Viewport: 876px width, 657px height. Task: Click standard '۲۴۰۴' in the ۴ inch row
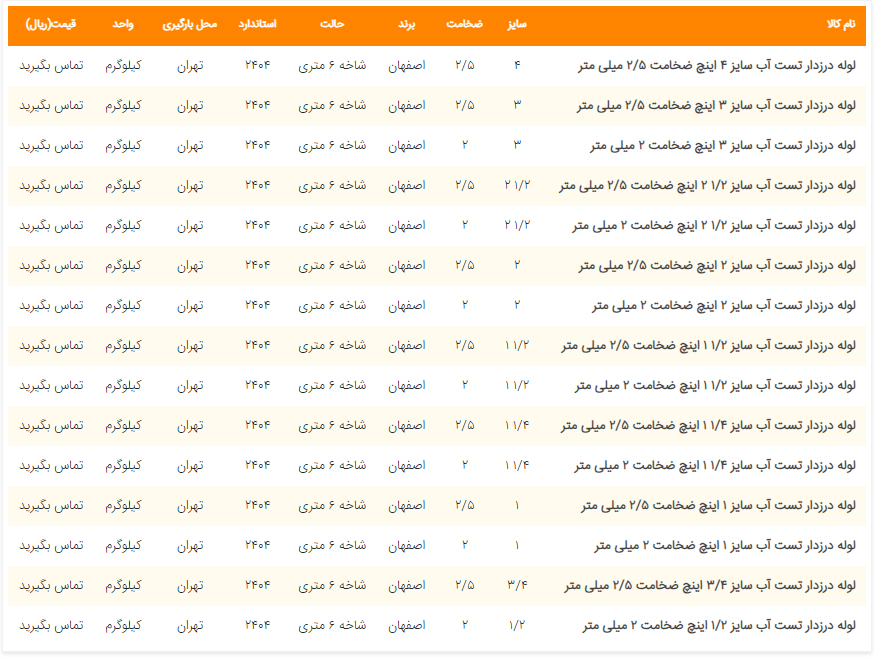pyautogui.click(x=258, y=65)
